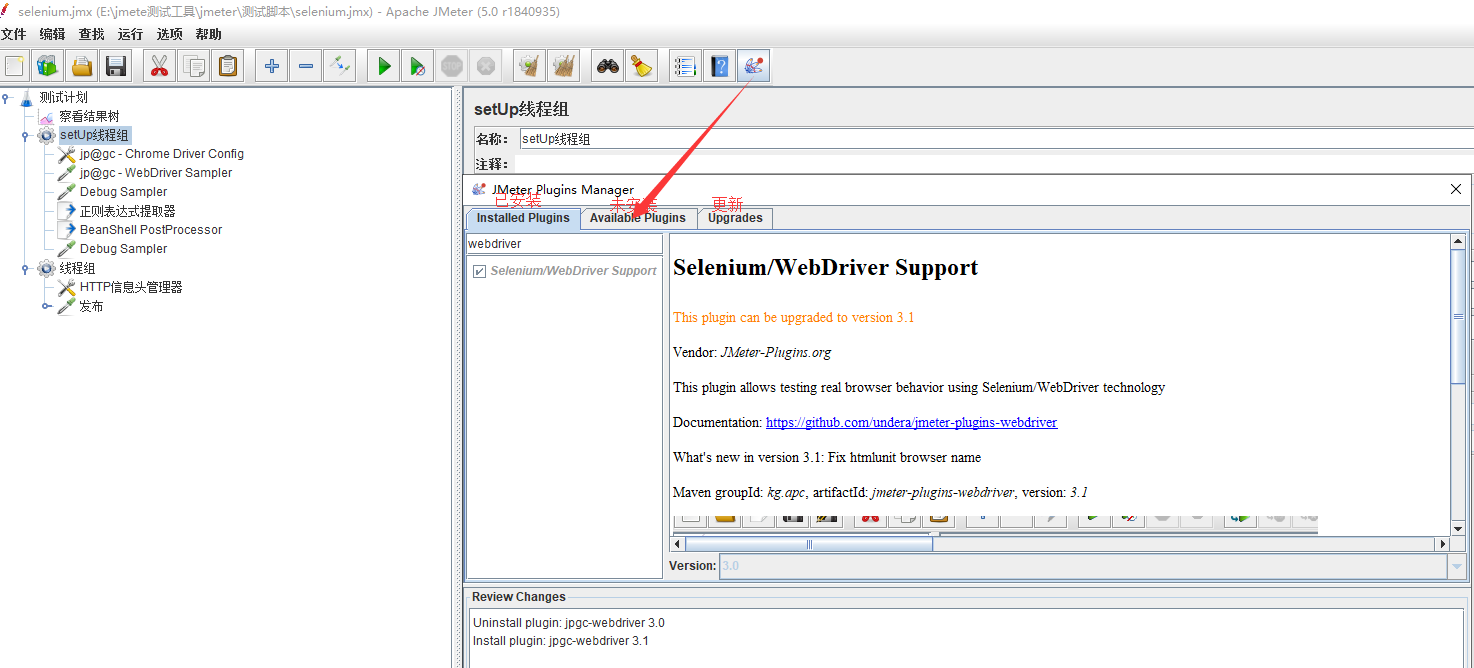Click Install plugin: jpgc-webdriver 3.1 text
This screenshot has width=1474, height=668.
coord(560,641)
